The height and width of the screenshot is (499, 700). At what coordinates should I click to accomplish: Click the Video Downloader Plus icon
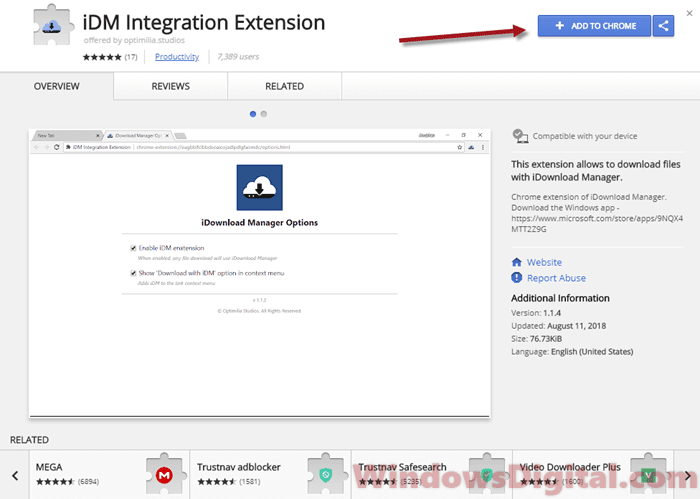[x=648, y=475]
